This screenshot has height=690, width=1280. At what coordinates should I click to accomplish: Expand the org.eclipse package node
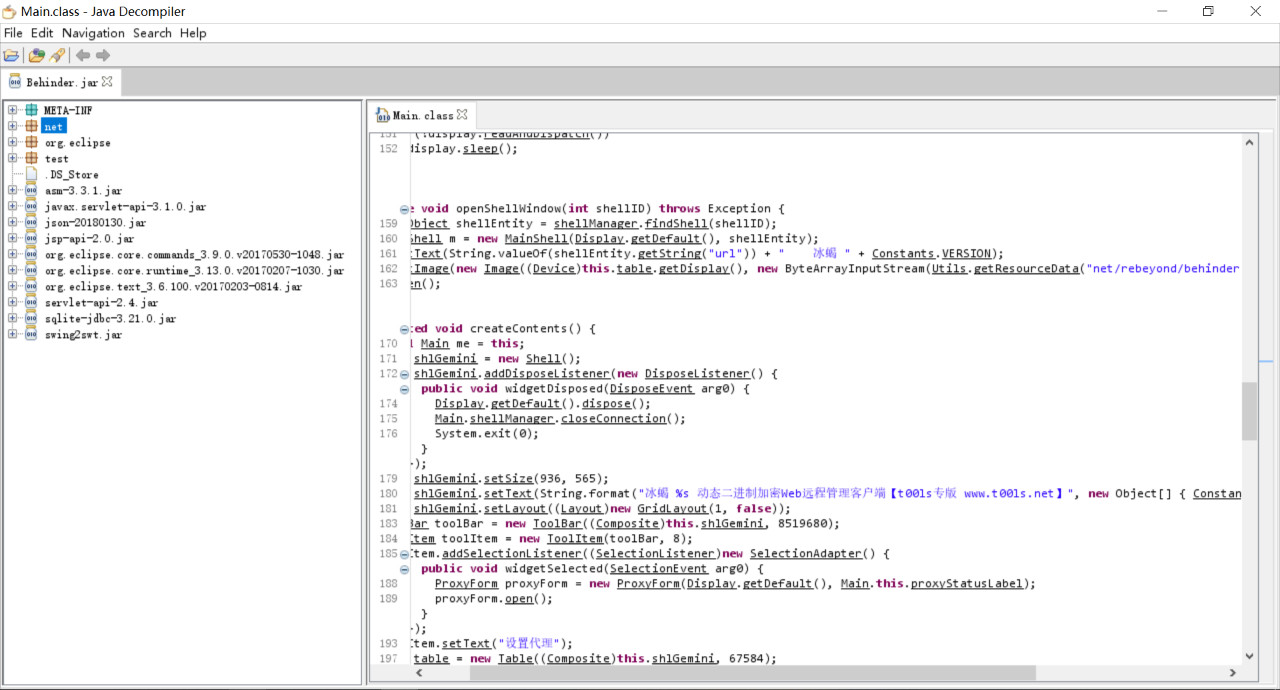coord(12,143)
